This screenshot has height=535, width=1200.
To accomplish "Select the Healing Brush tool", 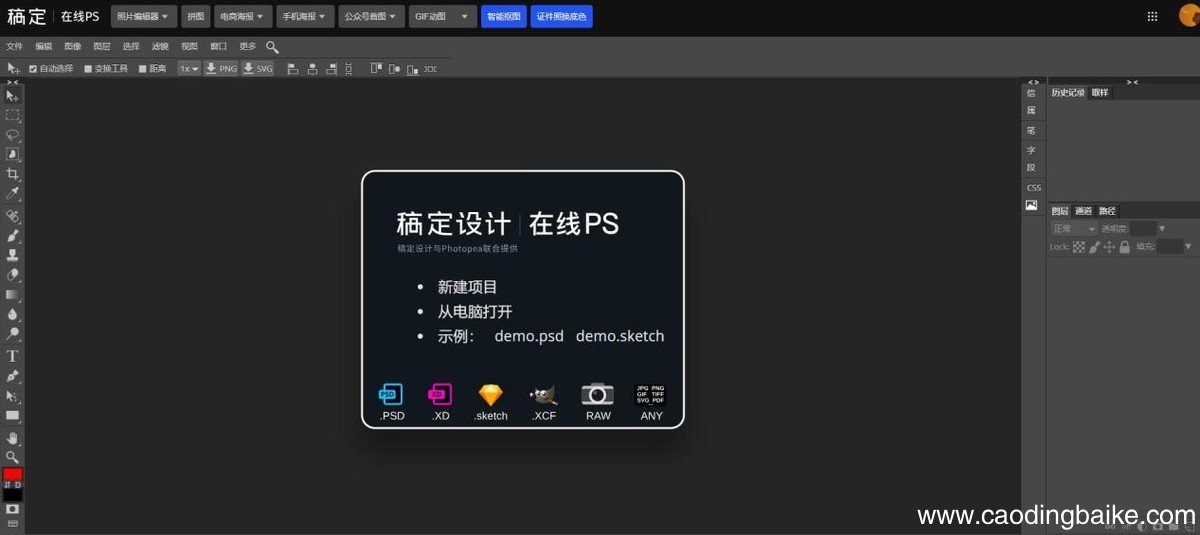I will click(13, 216).
